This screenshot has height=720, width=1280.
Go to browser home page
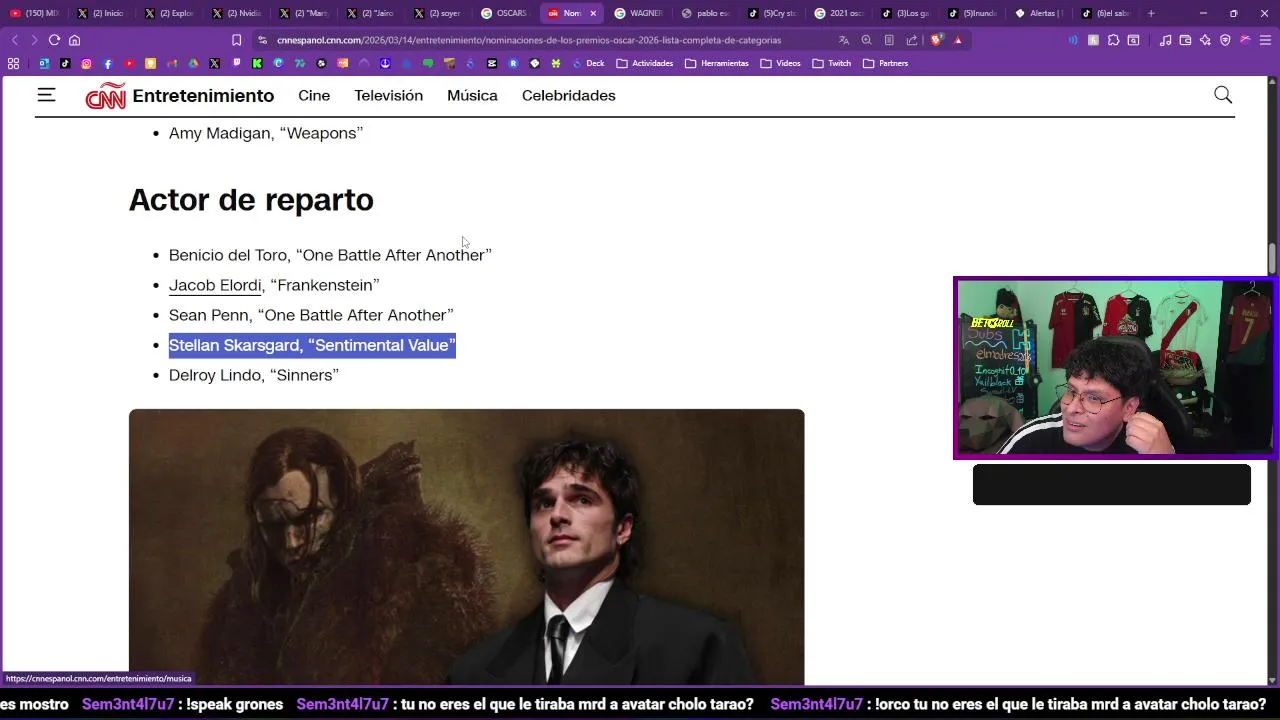pyautogui.click(x=74, y=40)
